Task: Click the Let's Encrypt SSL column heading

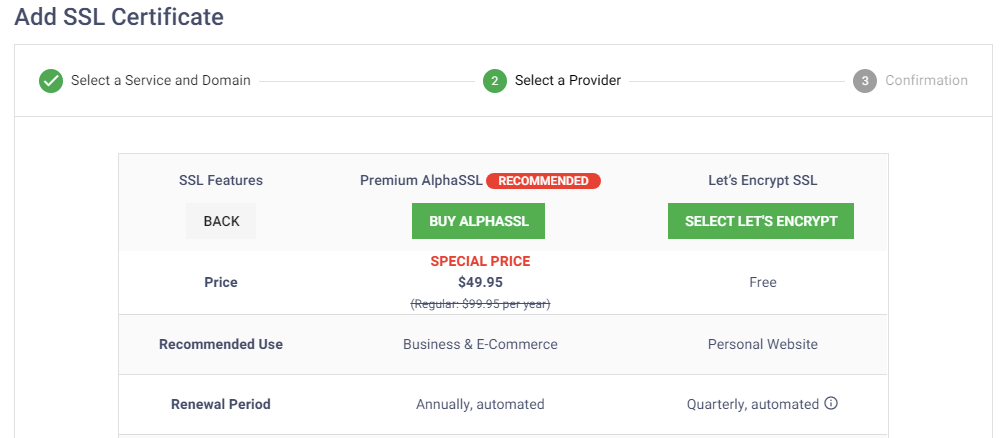Action: click(762, 181)
